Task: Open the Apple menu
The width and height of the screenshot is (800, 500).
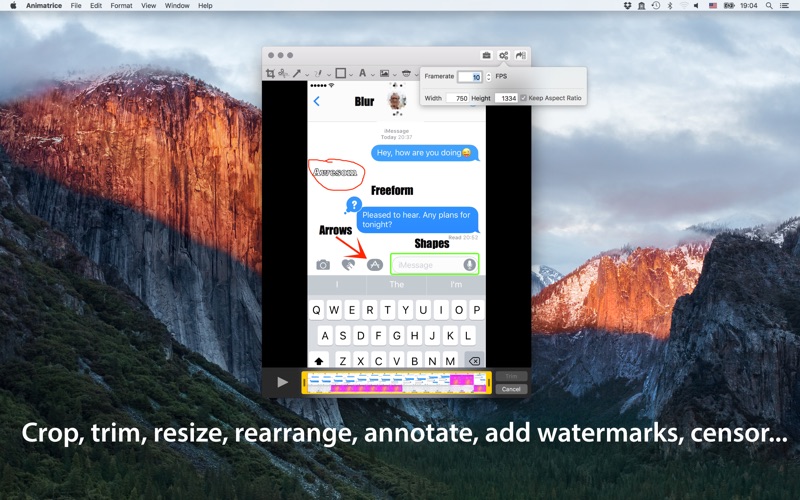Action: point(13,6)
